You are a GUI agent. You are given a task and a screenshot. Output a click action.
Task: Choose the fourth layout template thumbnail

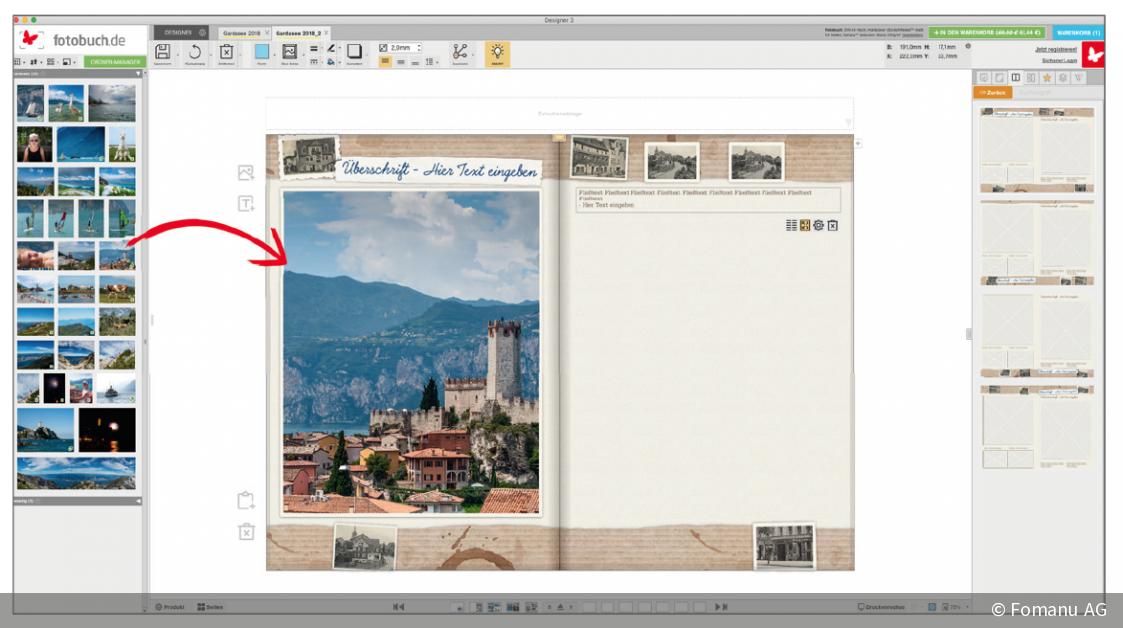tap(1037, 427)
